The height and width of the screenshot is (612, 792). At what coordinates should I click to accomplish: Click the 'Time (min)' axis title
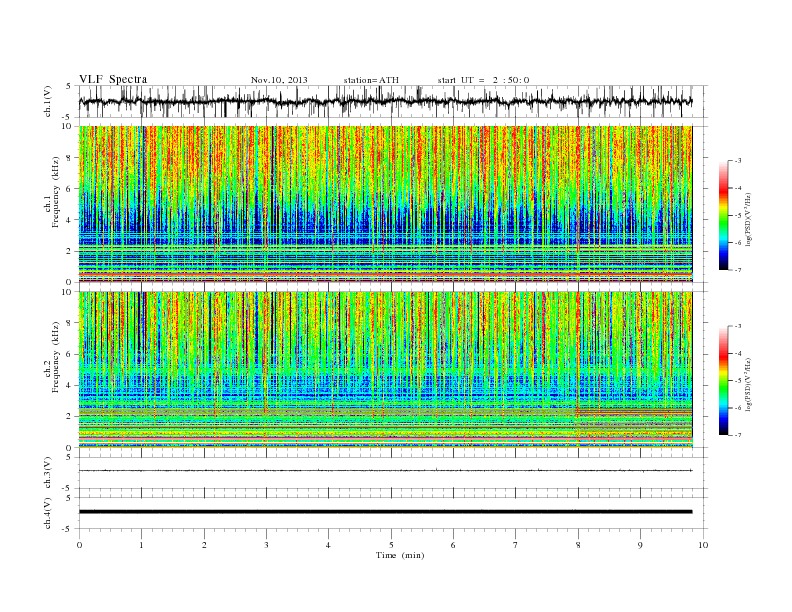point(400,555)
